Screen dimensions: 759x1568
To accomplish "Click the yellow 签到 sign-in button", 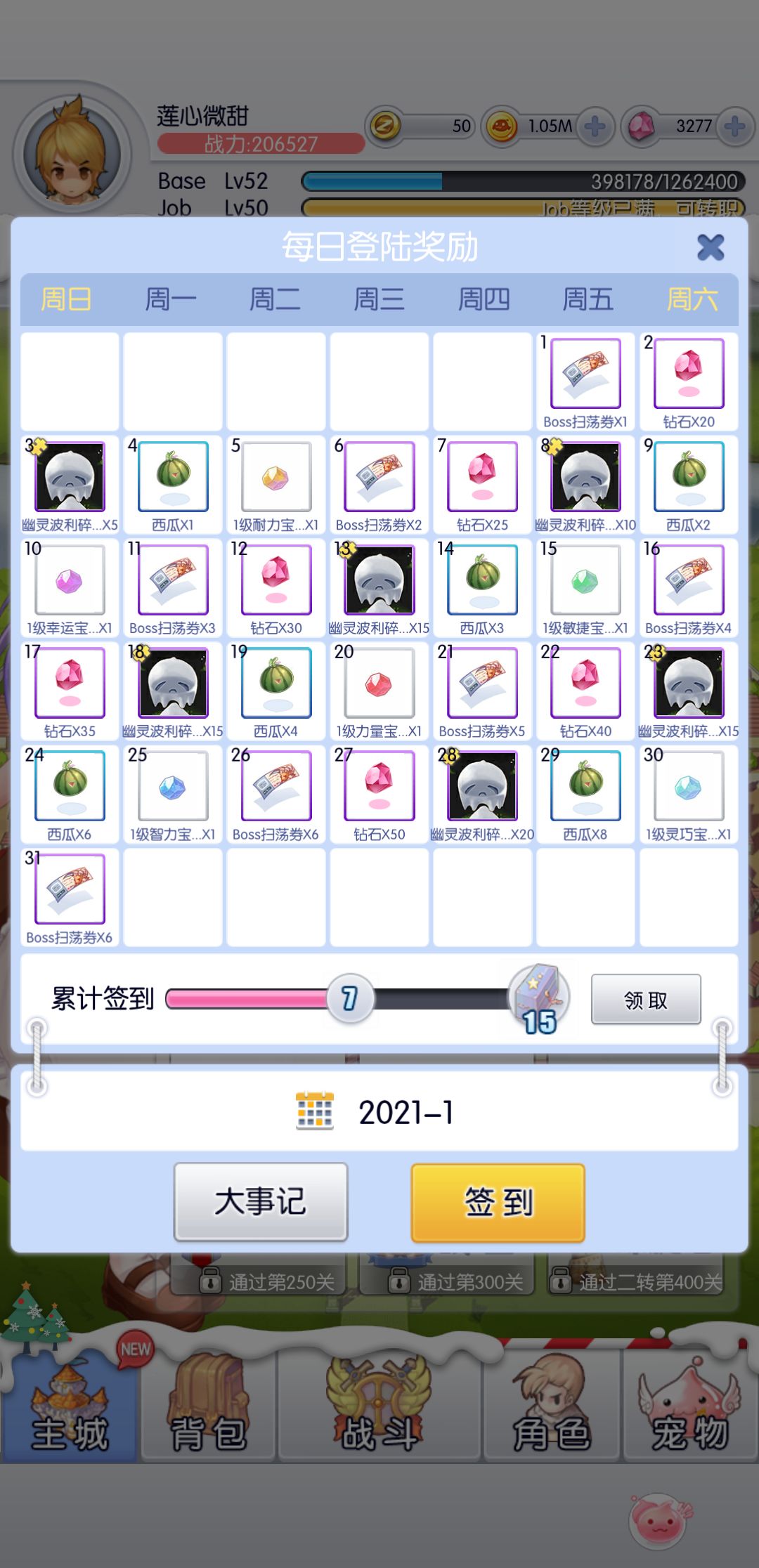I will [498, 1202].
